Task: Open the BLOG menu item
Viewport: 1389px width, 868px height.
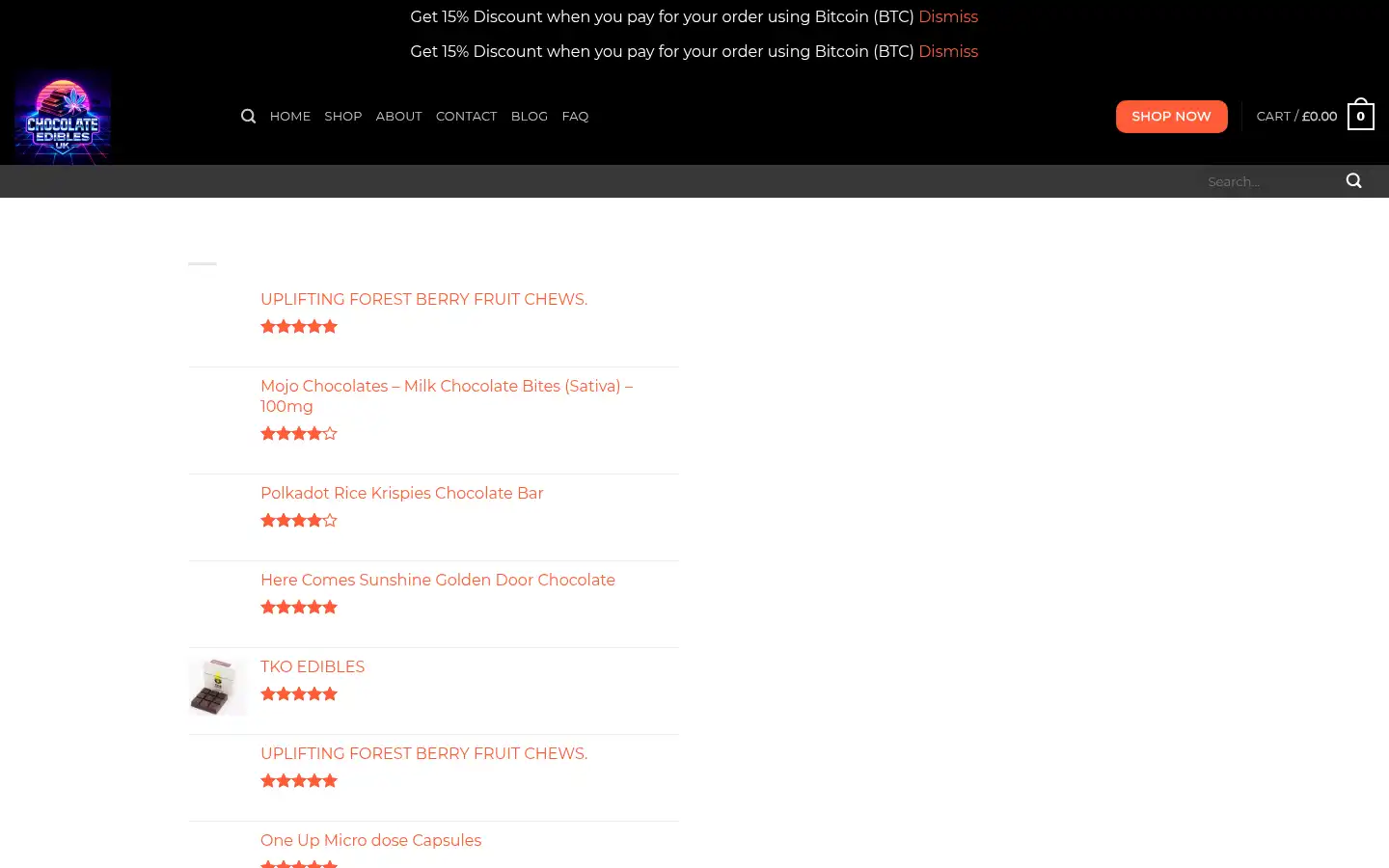Action: tap(530, 116)
